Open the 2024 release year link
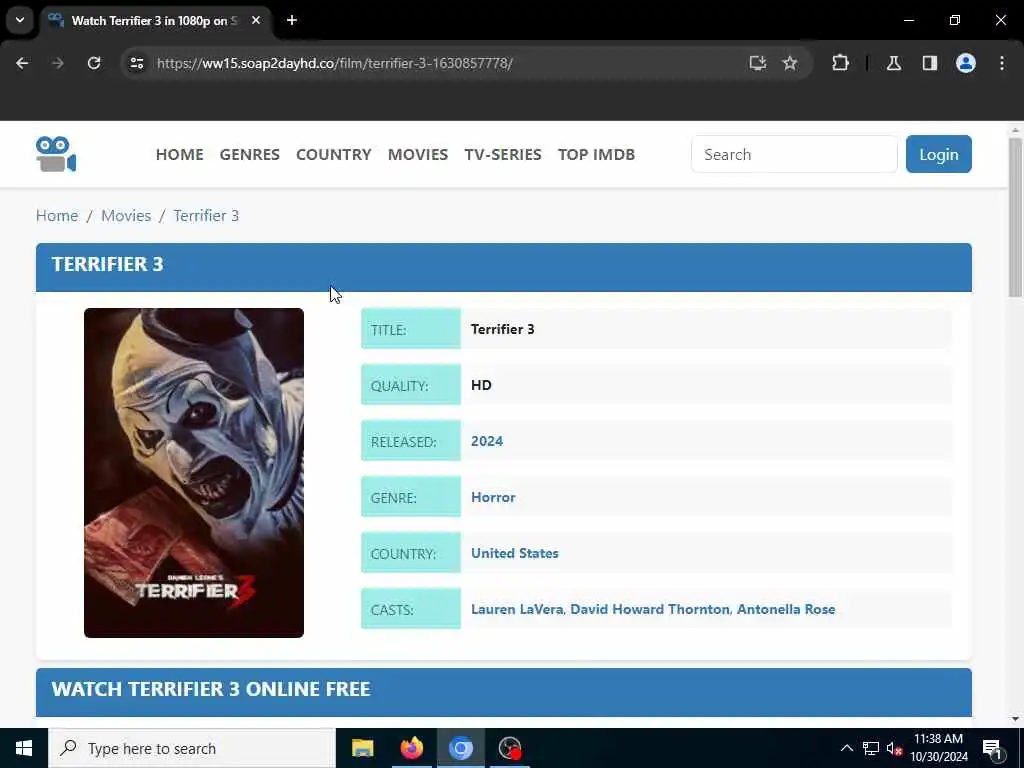The width and height of the screenshot is (1024, 768). coord(487,441)
